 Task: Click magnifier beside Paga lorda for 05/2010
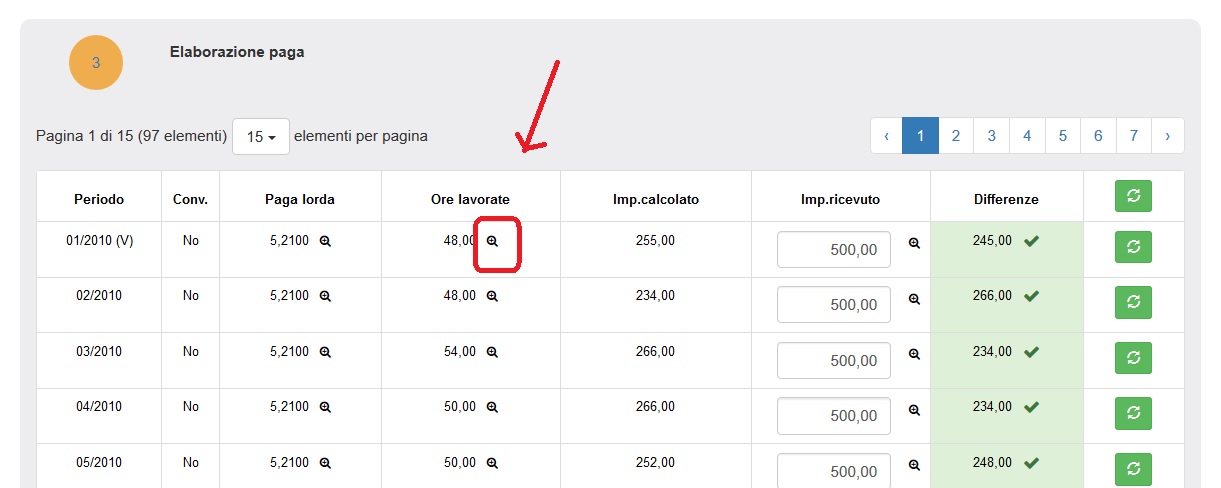pyautogui.click(x=325, y=463)
